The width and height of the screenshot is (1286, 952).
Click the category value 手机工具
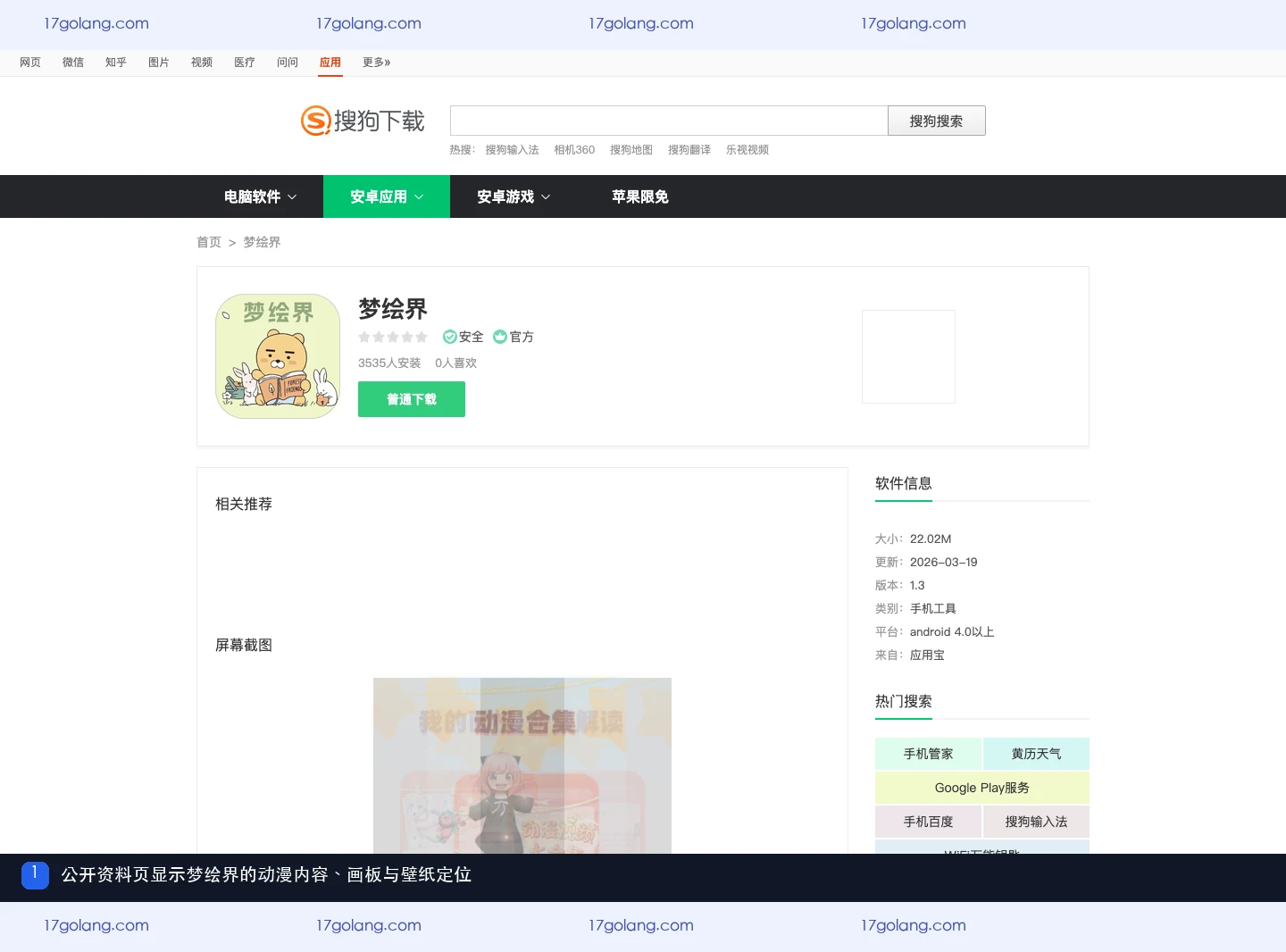point(933,608)
